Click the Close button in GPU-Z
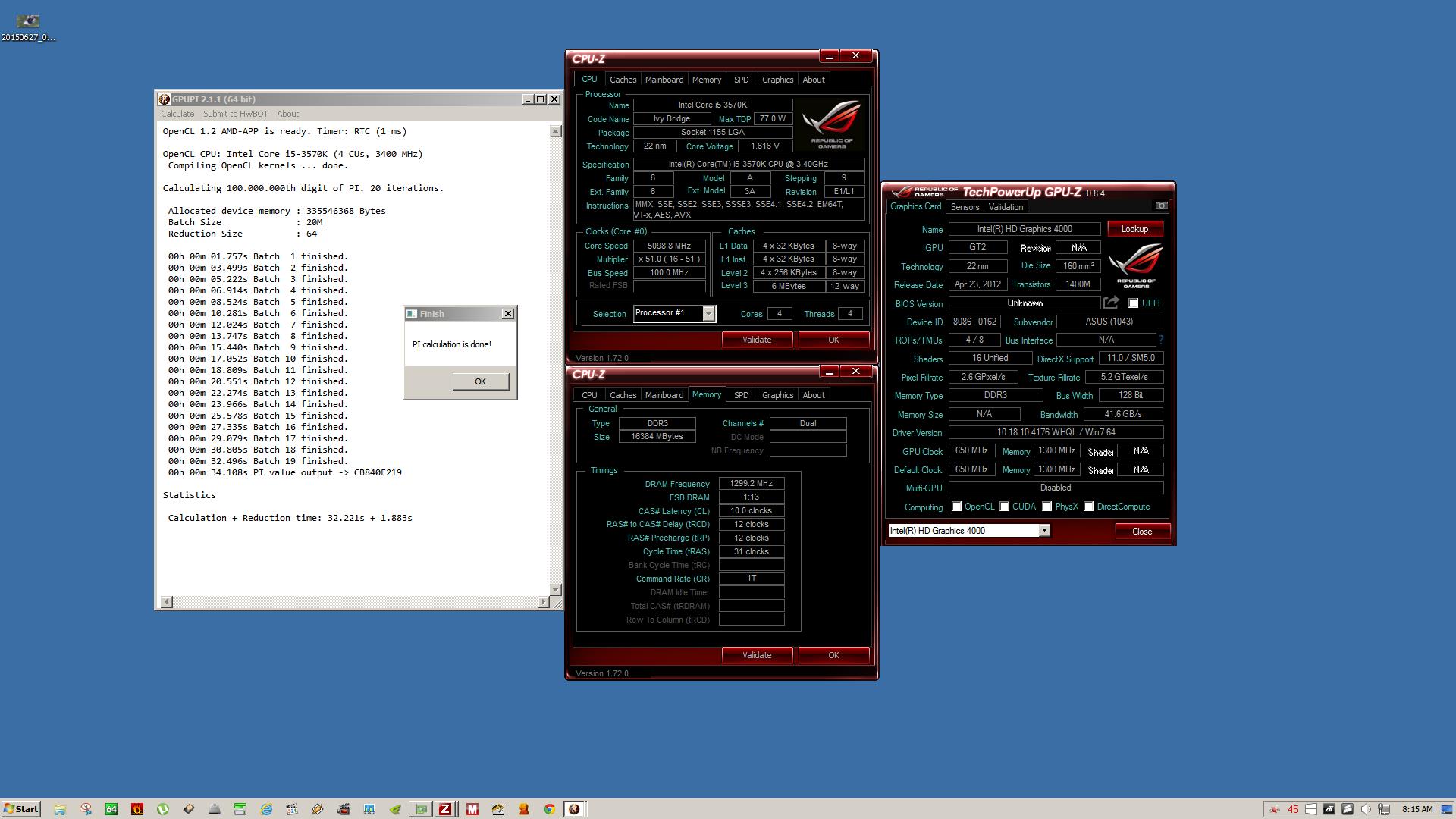Viewport: 1456px width, 819px height. [x=1142, y=532]
